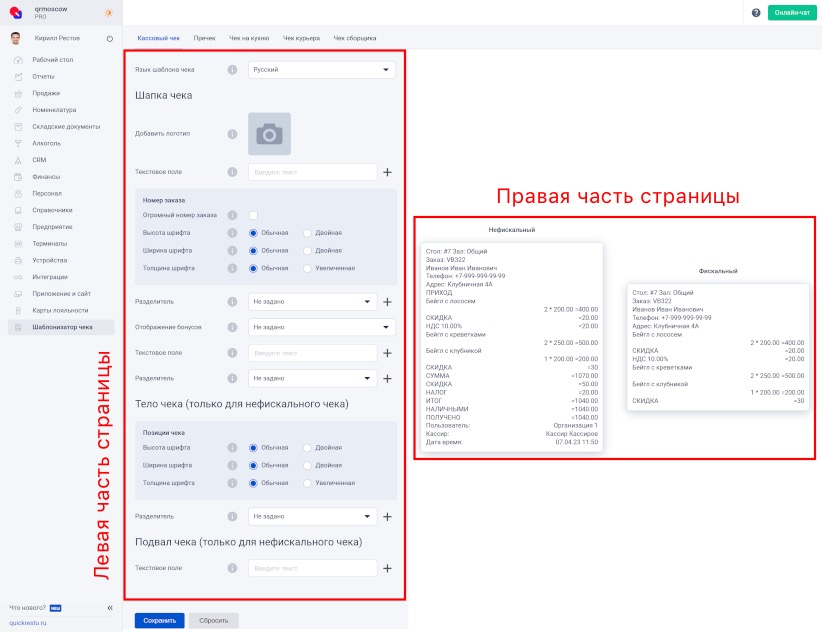Click the Устройства printer icon
822x632 pixels.
[18, 260]
